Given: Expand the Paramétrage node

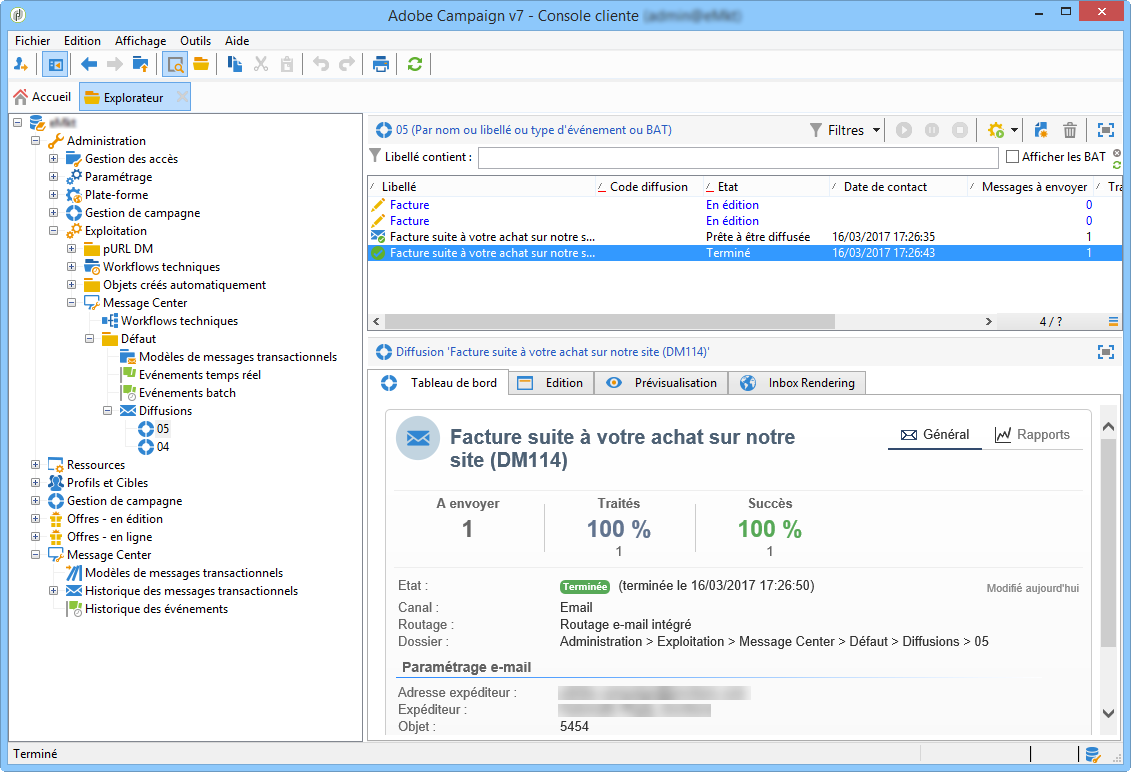Looking at the screenshot, I should (x=53, y=177).
